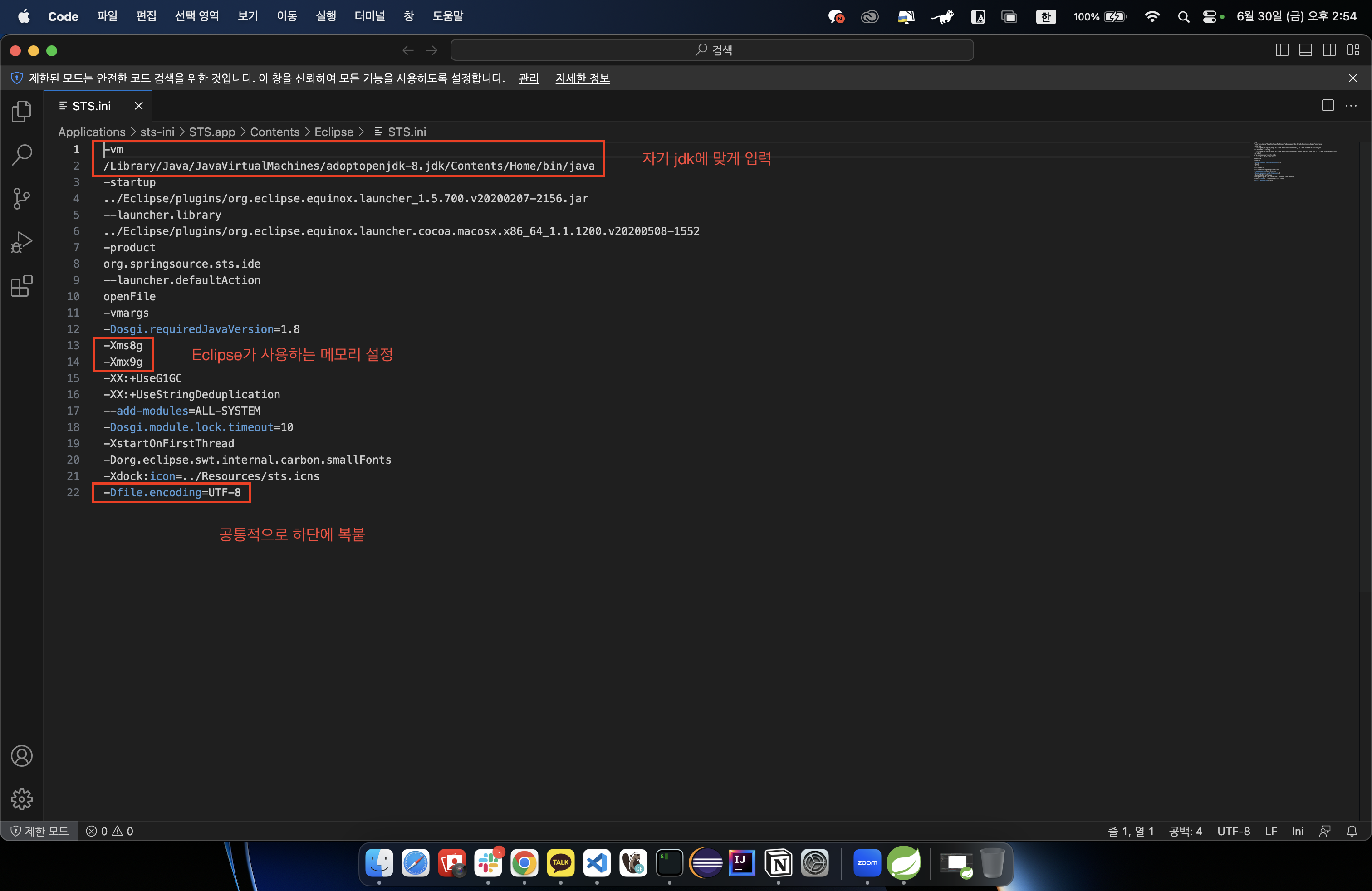Toggle the bottom panel layout button

pos(1306,50)
